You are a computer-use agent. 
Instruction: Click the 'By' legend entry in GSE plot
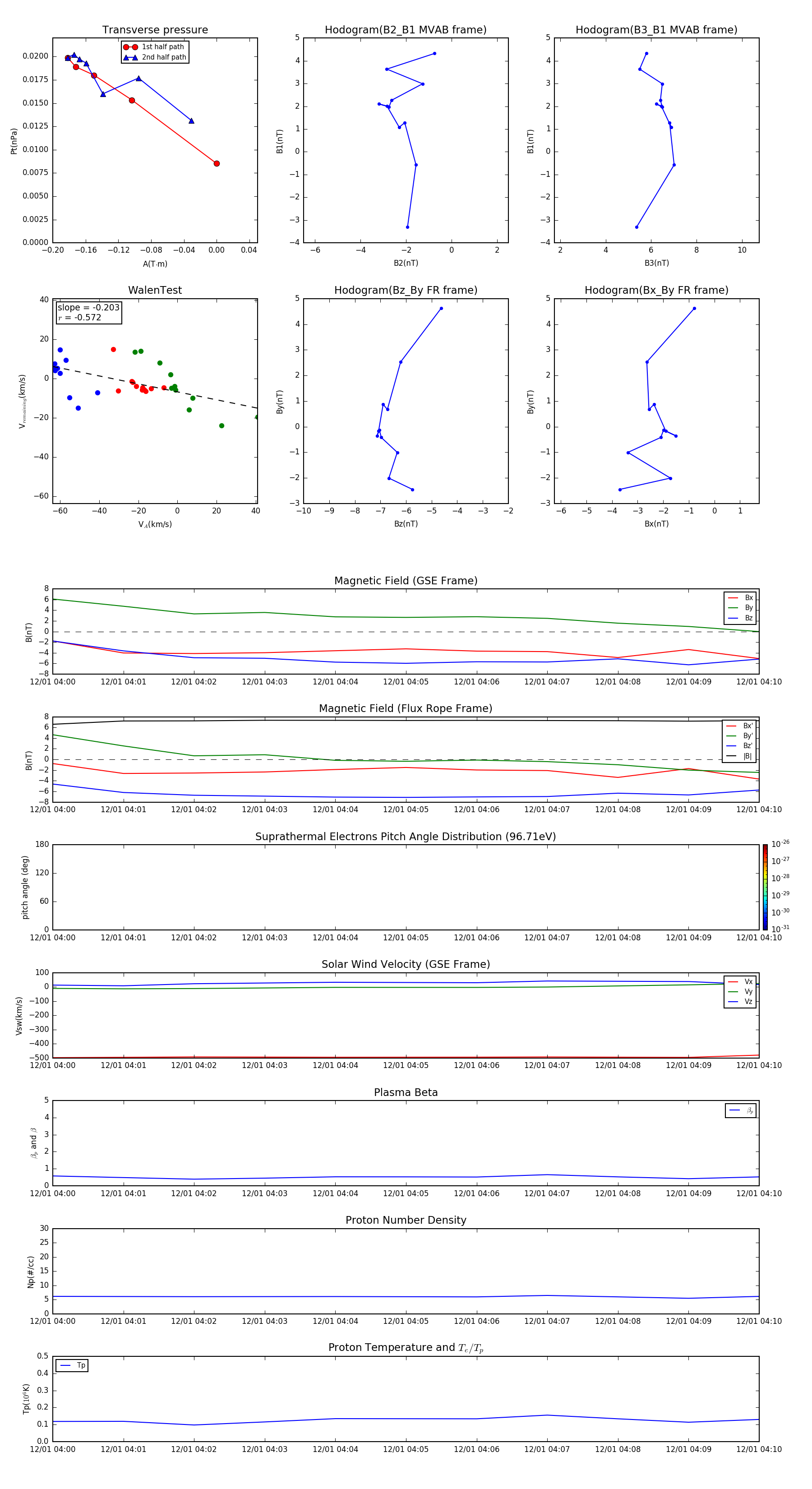click(x=741, y=607)
